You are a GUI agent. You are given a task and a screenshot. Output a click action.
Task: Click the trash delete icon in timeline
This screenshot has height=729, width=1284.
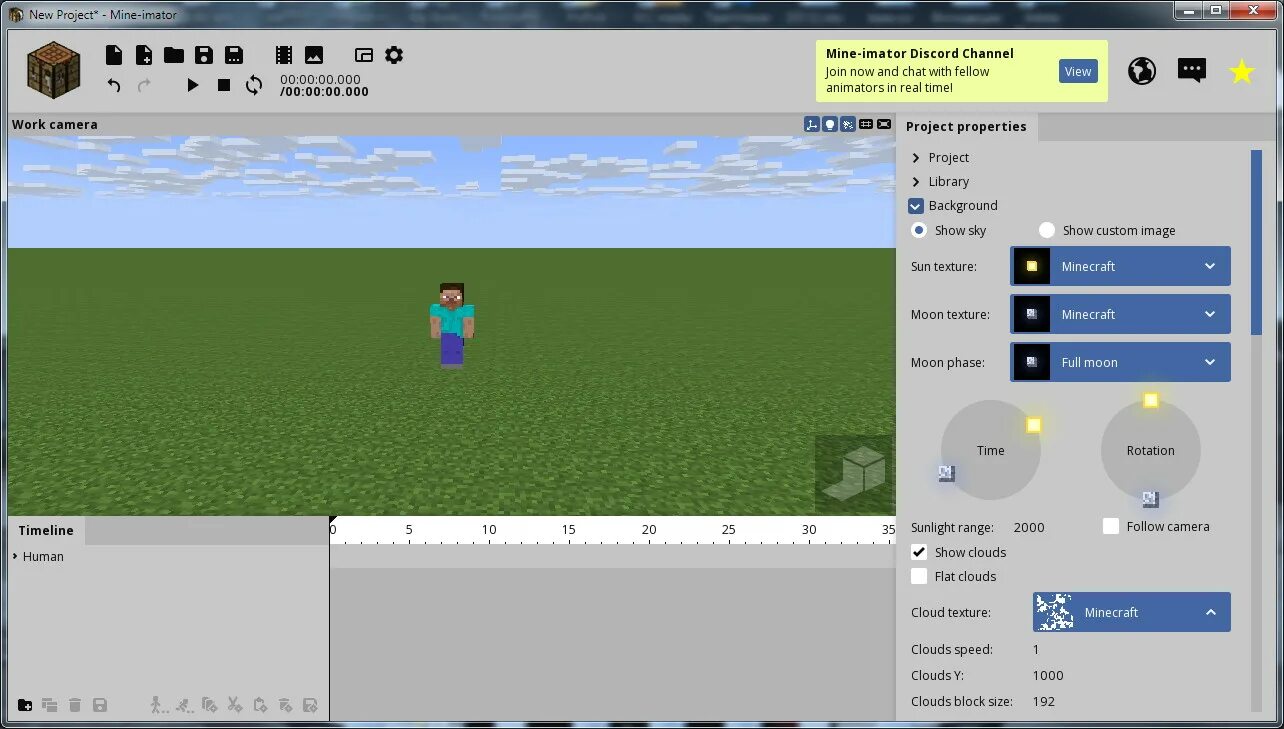coord(75,705)
